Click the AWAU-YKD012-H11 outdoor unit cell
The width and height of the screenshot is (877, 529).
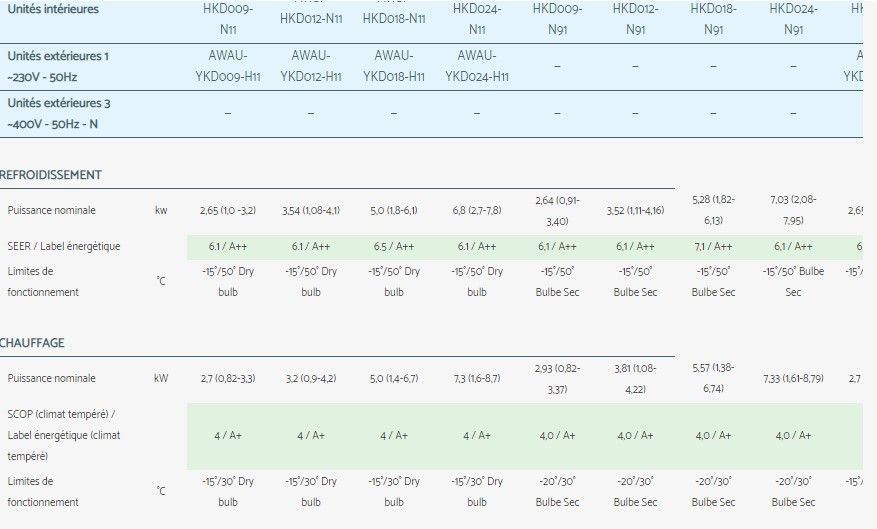click(311, 66)
